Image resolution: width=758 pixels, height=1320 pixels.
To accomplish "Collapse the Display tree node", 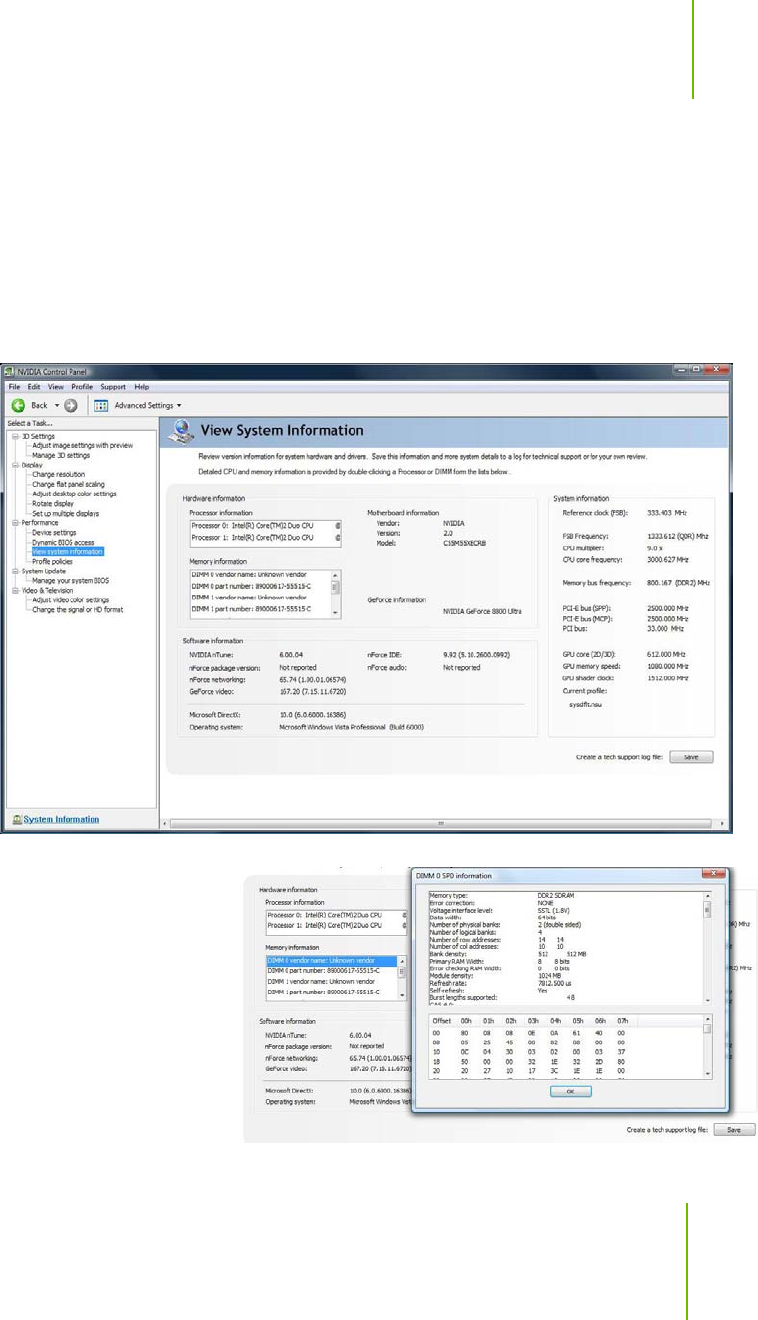I will (14, 465).
